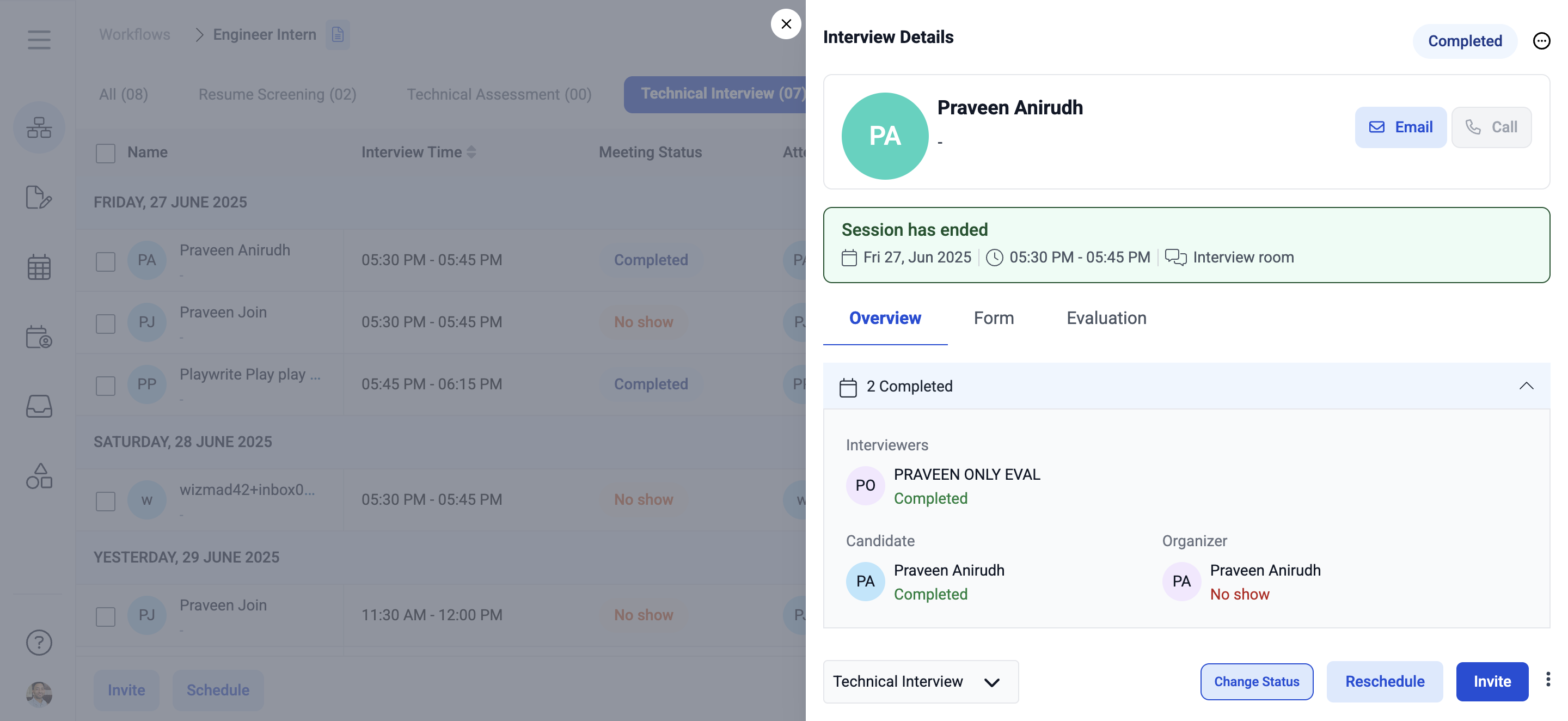
Task: Click the Invite button below the table
Action: 126,690
